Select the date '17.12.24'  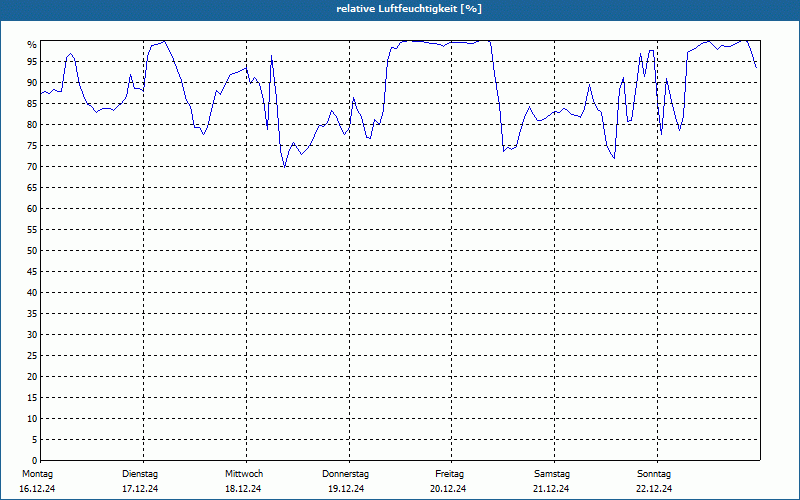tap(140, 489)
